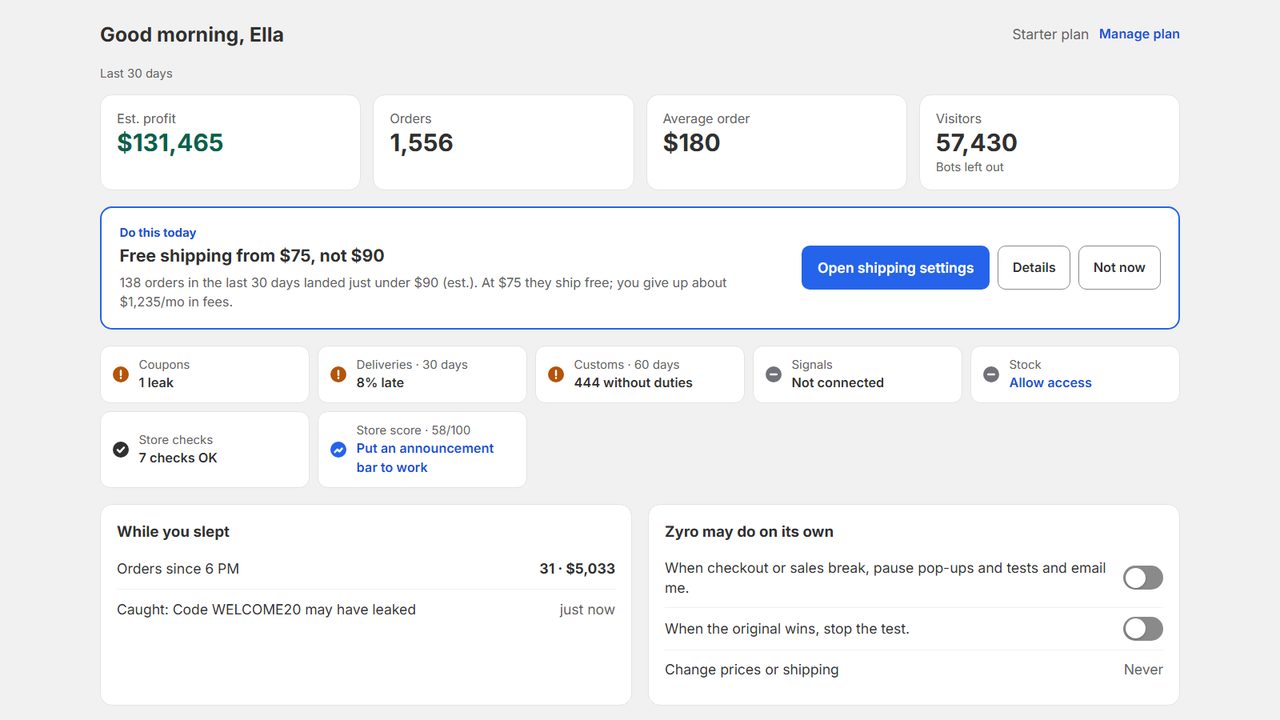Click the Last 30 days label

coord(136,74)
